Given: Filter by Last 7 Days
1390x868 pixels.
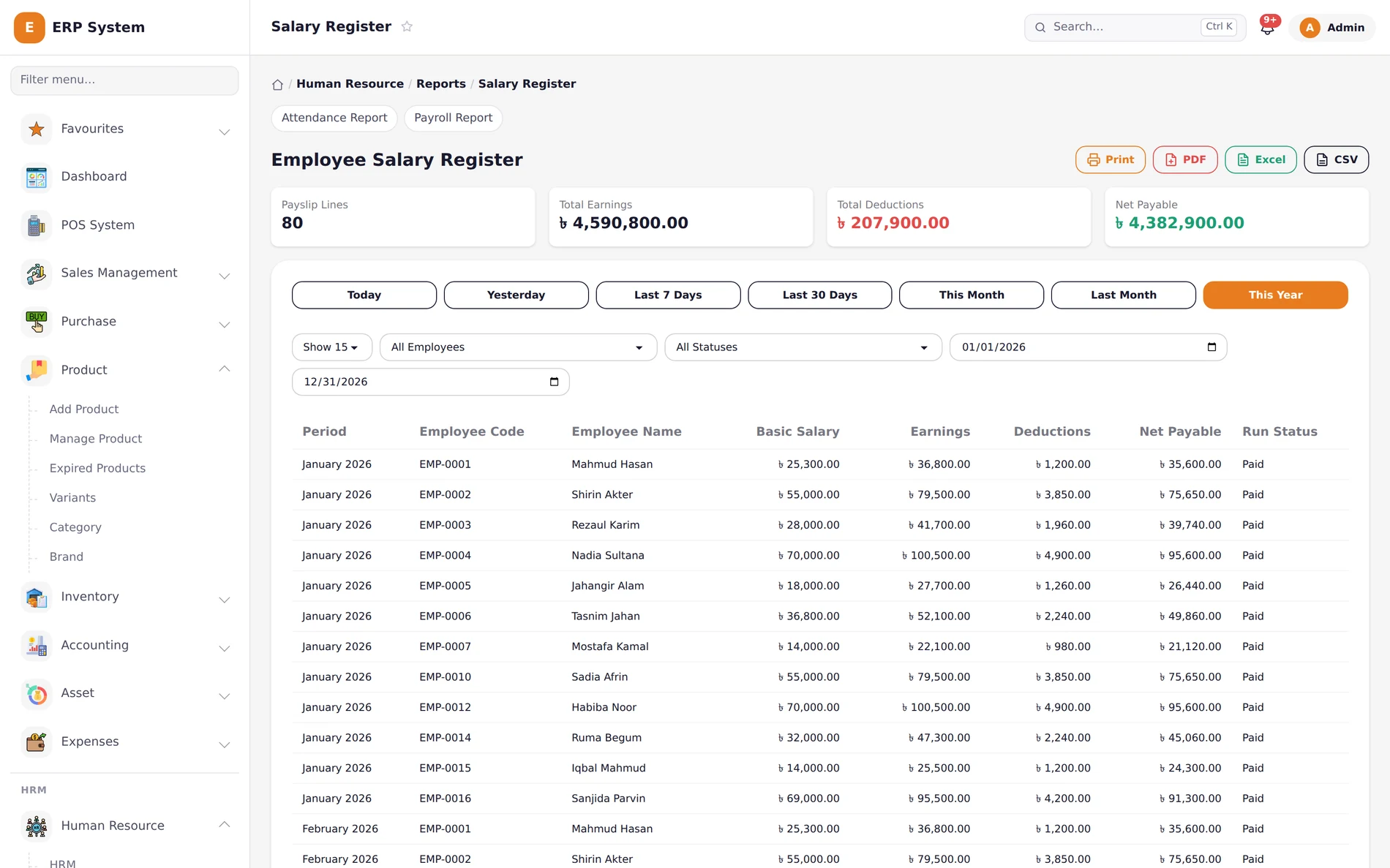Looking at the screenshot, I should tap(668, 295).
